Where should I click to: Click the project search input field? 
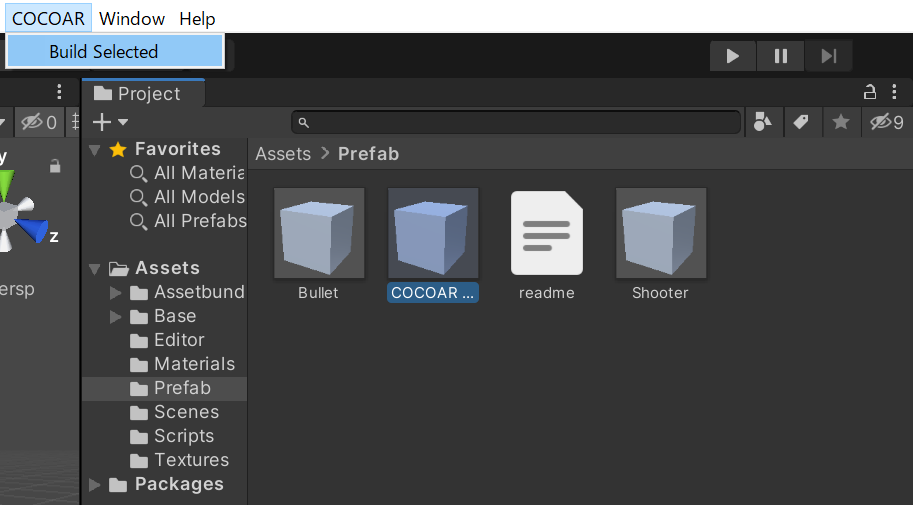click(516, 122)
